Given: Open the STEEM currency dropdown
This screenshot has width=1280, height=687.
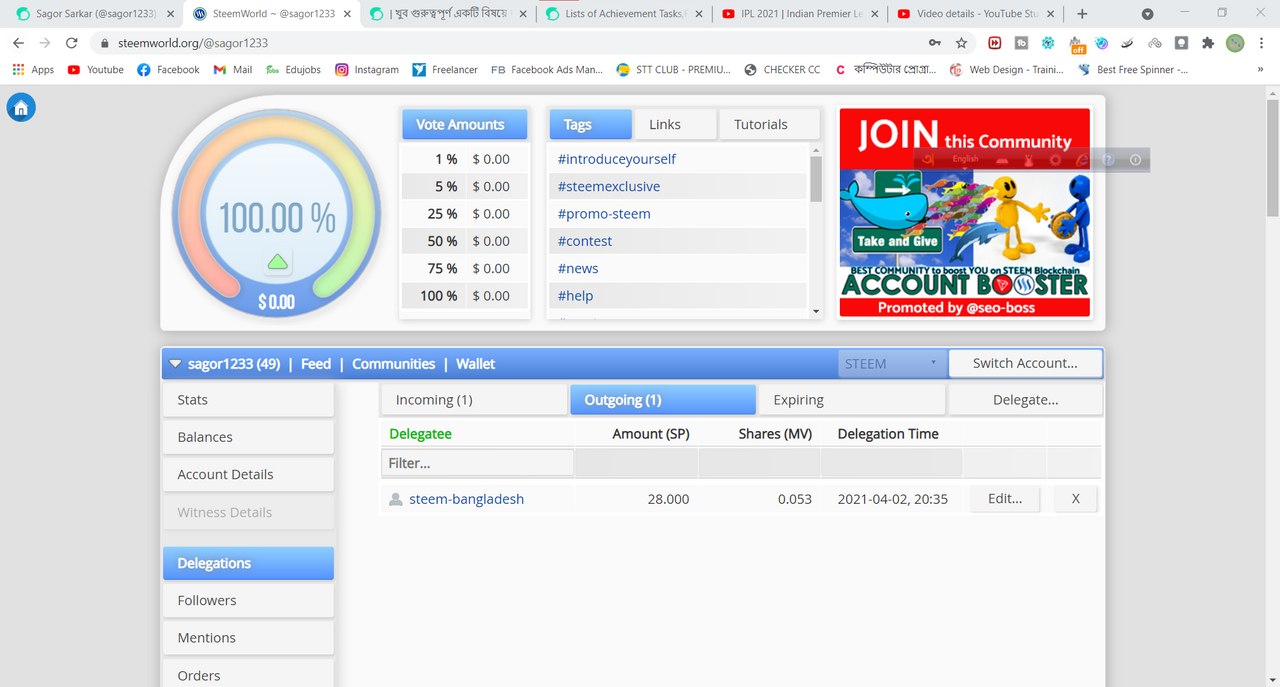Looking at the screenshot, I should pos(891,364).
